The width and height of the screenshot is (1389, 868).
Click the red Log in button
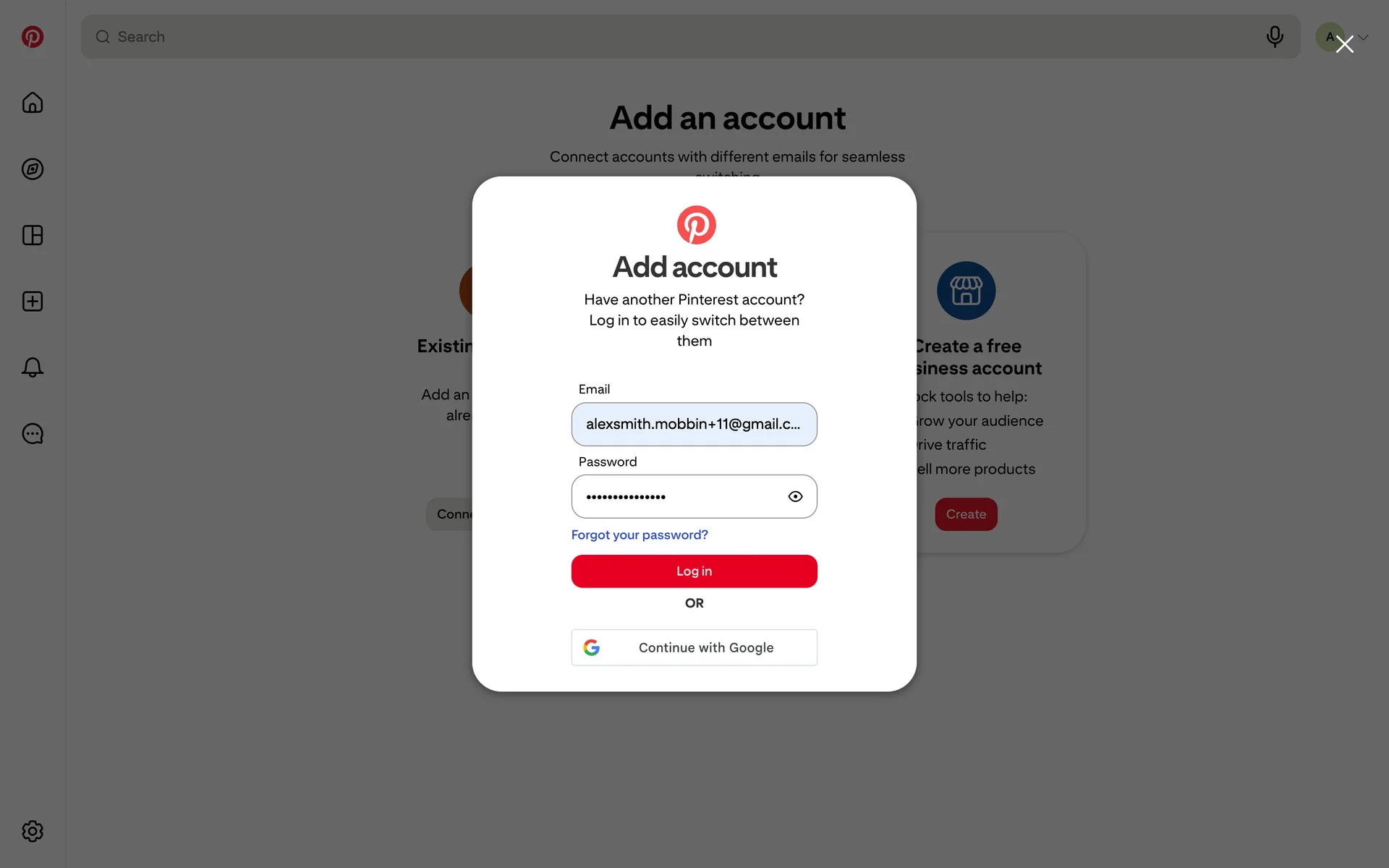click(x=694, y=571)
